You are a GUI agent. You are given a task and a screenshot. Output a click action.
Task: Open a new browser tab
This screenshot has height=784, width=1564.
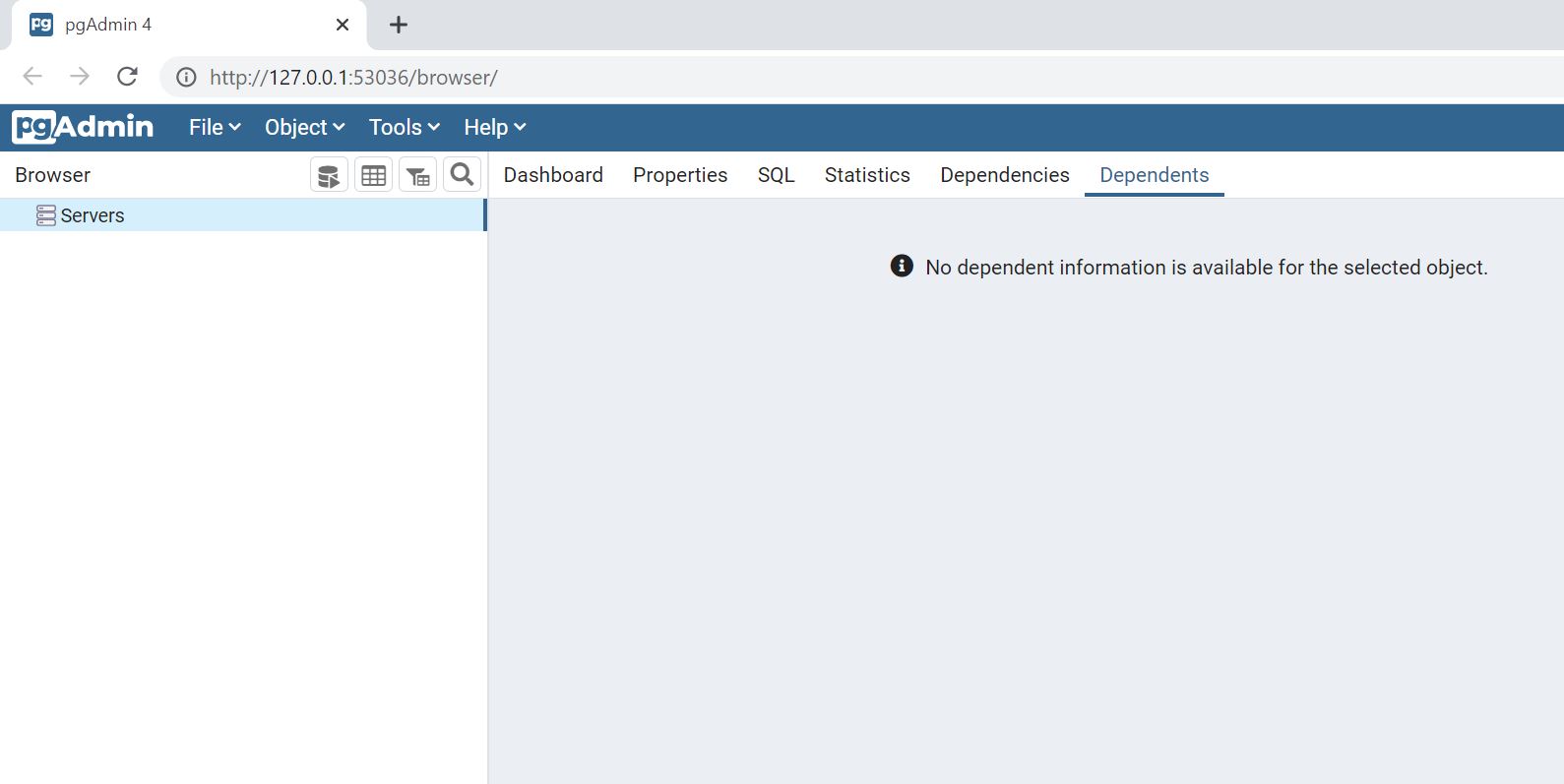pyautogui.click(x=398, y=25)
